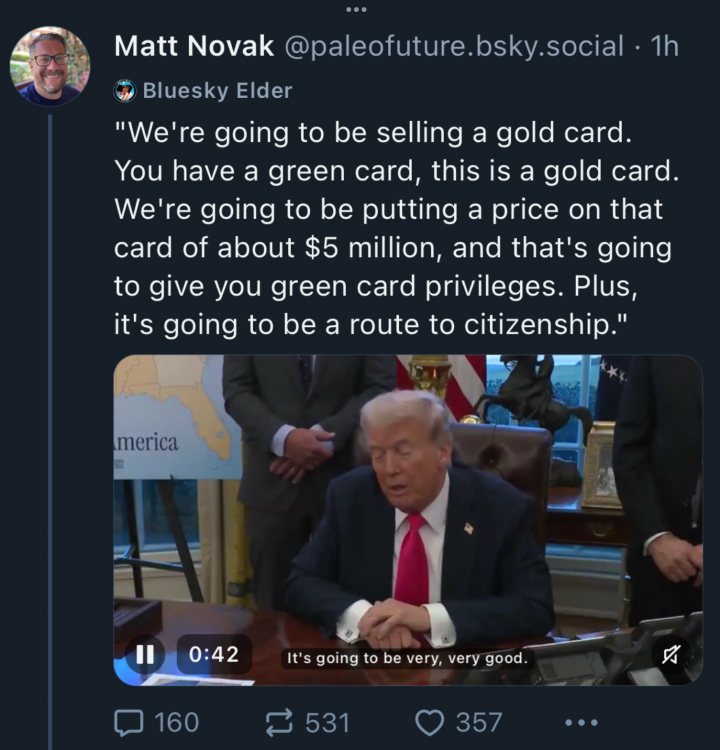Click the repost arrows icon
The width and height of the screenshot is (720, 750).
[x=278, y=721]
